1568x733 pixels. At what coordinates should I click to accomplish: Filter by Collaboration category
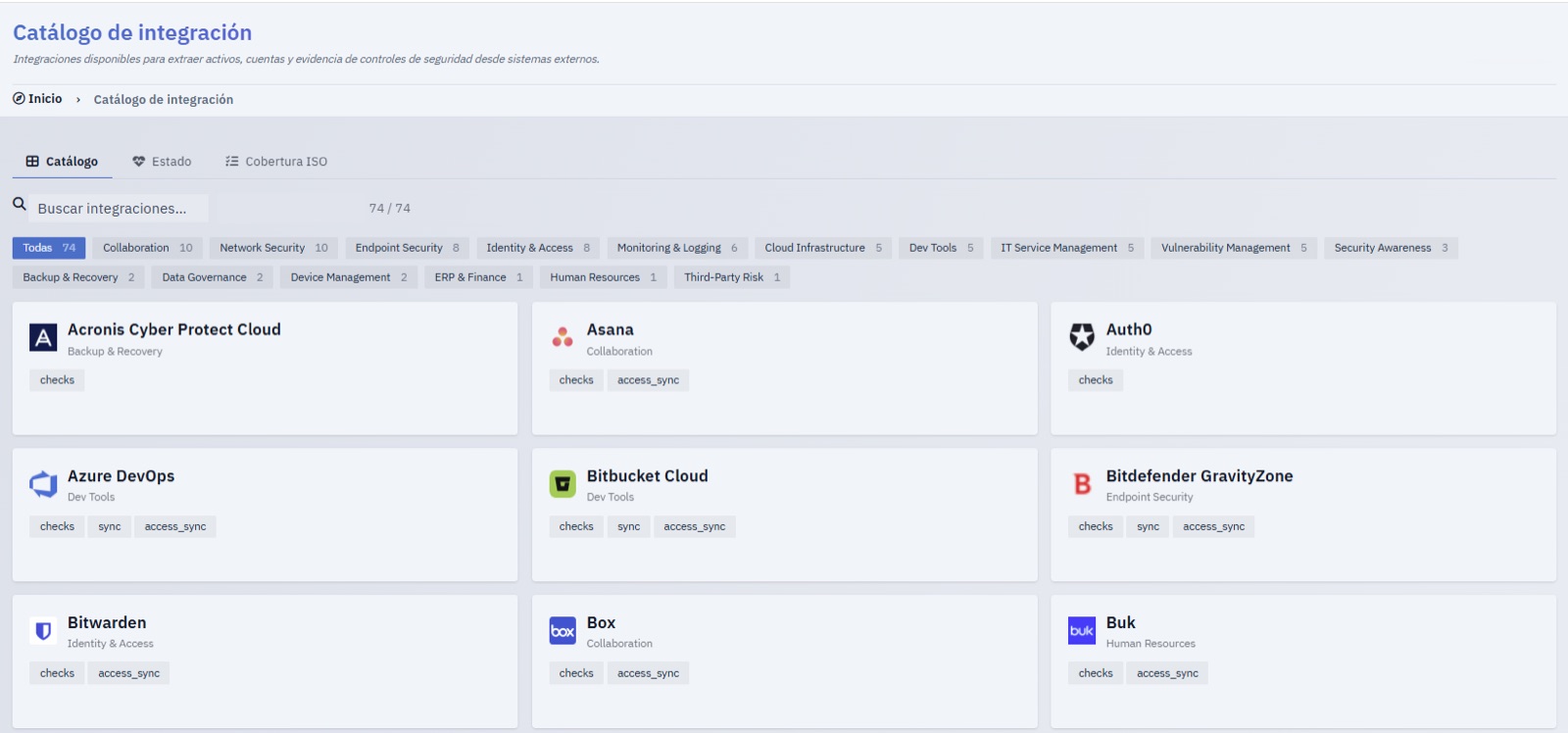click(x=148, y=248)
